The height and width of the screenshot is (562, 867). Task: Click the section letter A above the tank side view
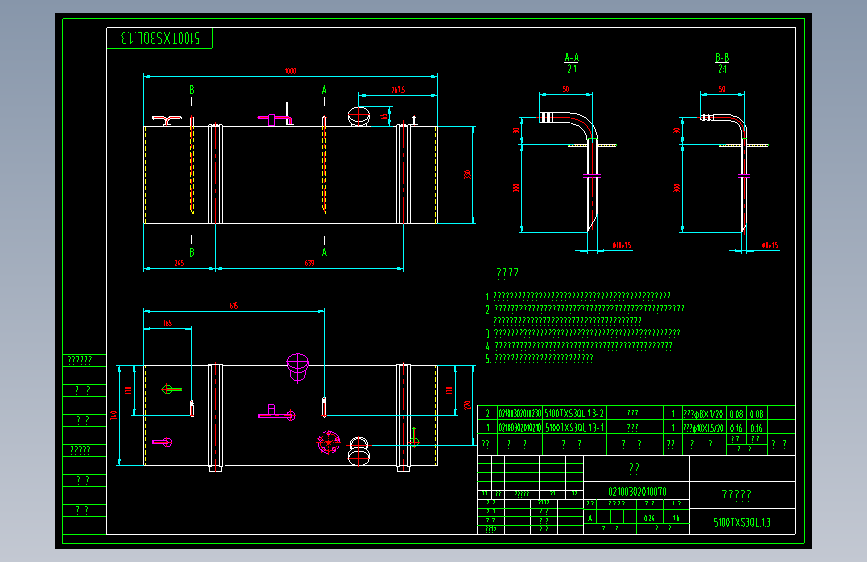pyautogui.click(x=325, y=90)
